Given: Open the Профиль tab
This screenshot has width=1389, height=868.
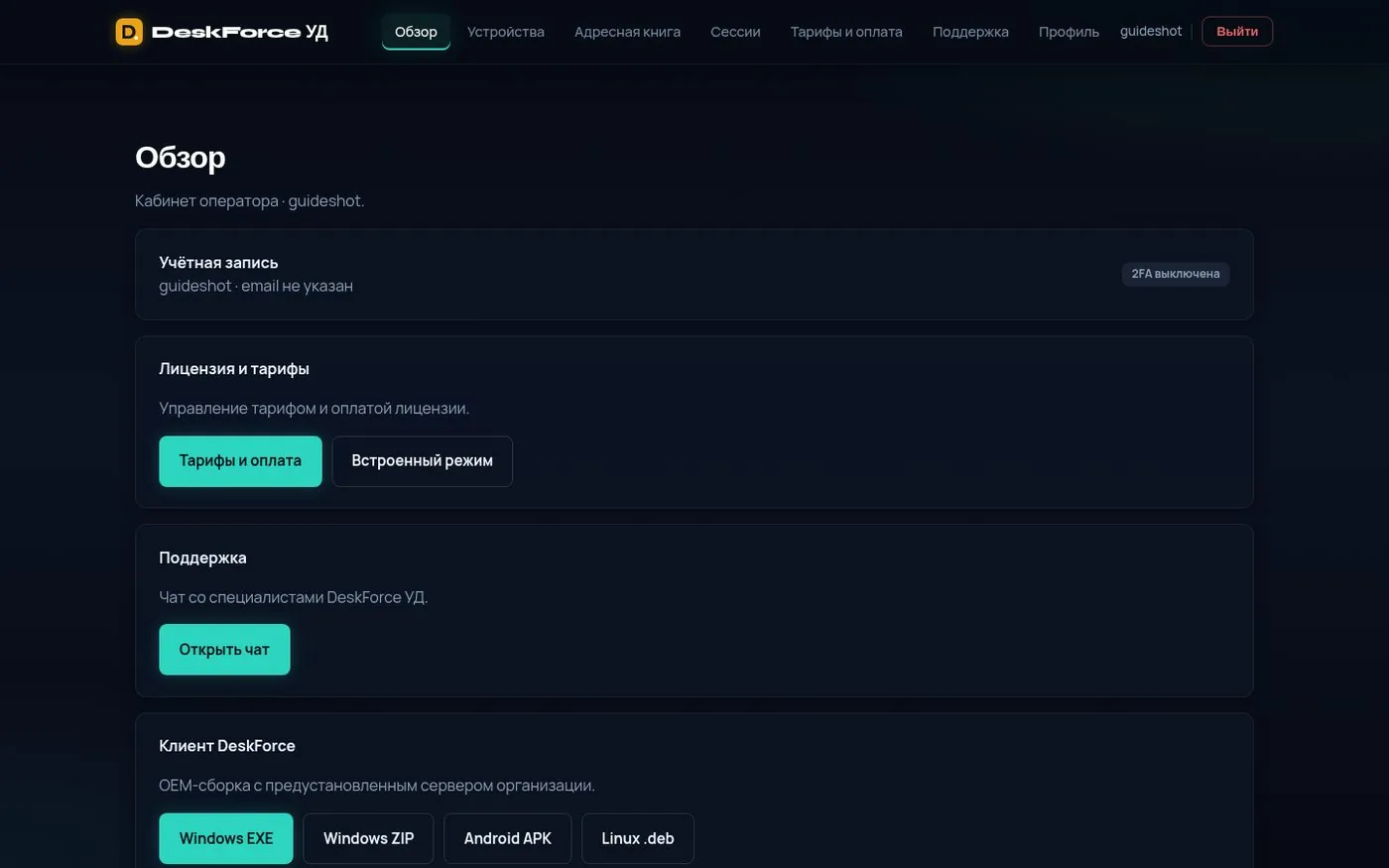Looking at the screenshot, I should coord(1069,32).
